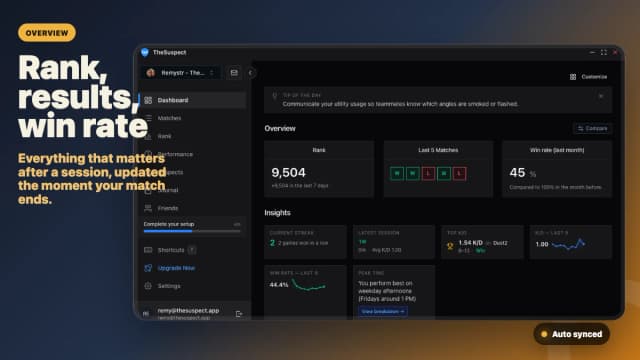Image resolution: width=640 pixels, height=360 pixels.
Task: Click the logout icon next to email
Action: 239,313
